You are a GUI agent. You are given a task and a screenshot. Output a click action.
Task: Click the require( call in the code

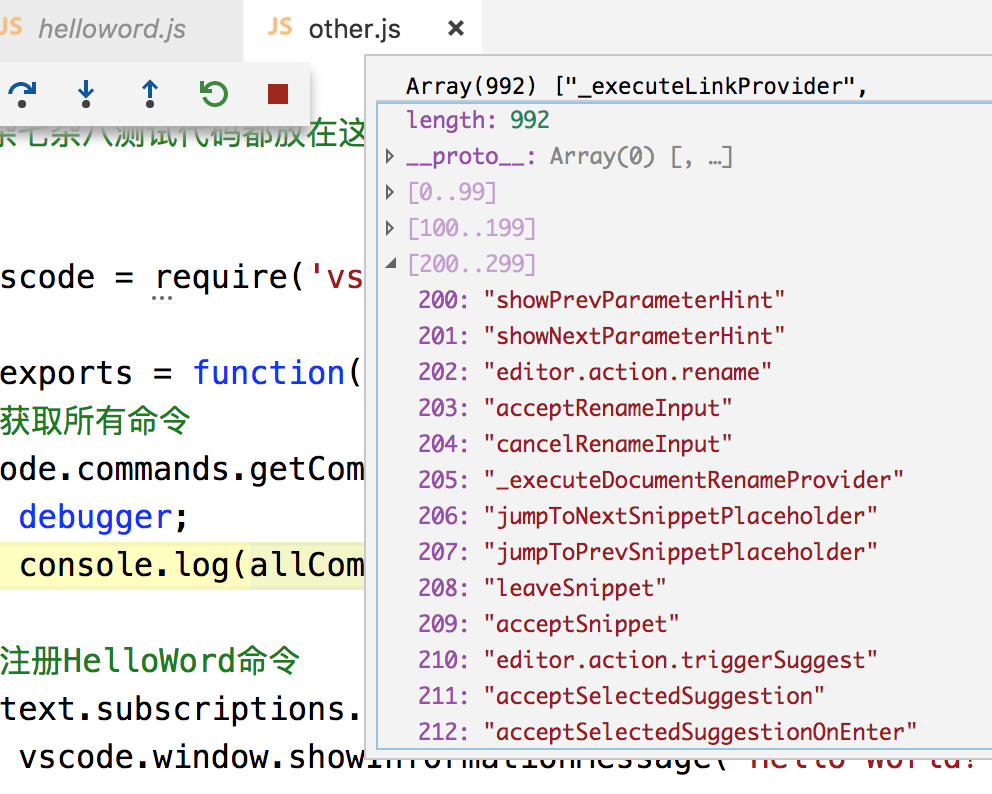pos(230,277)
